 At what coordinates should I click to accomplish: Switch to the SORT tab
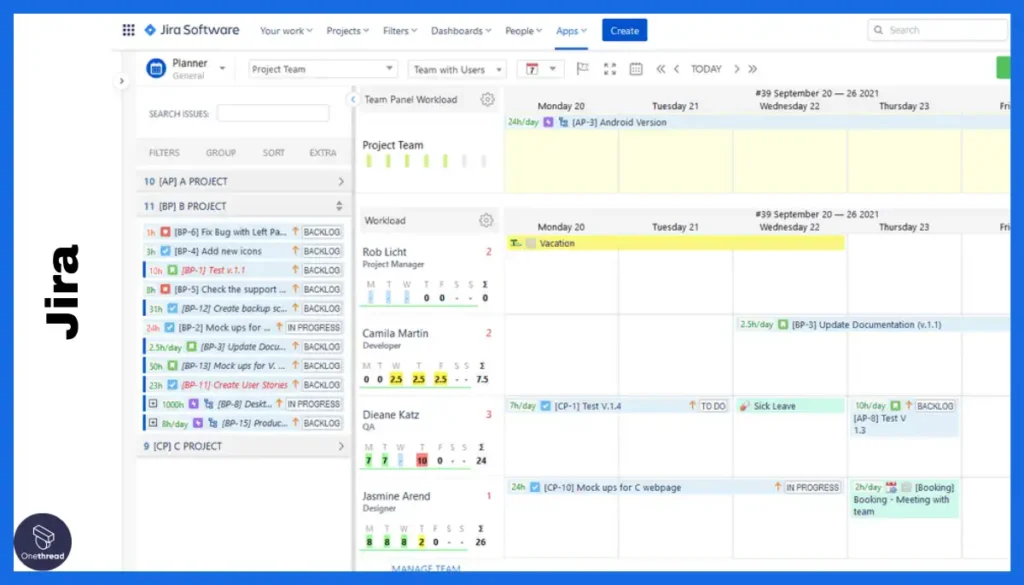[274, 153]
